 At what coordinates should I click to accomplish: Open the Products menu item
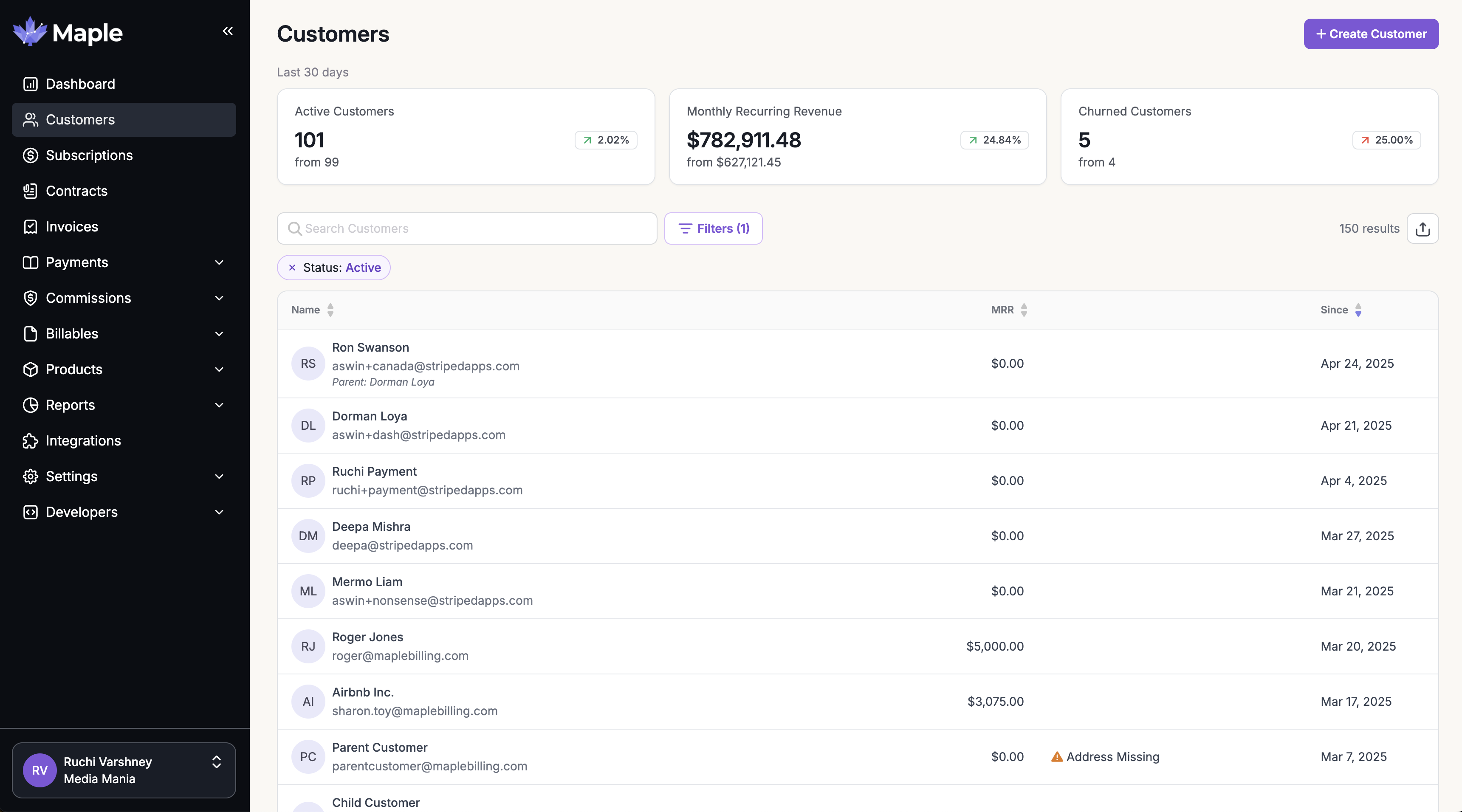74,369
